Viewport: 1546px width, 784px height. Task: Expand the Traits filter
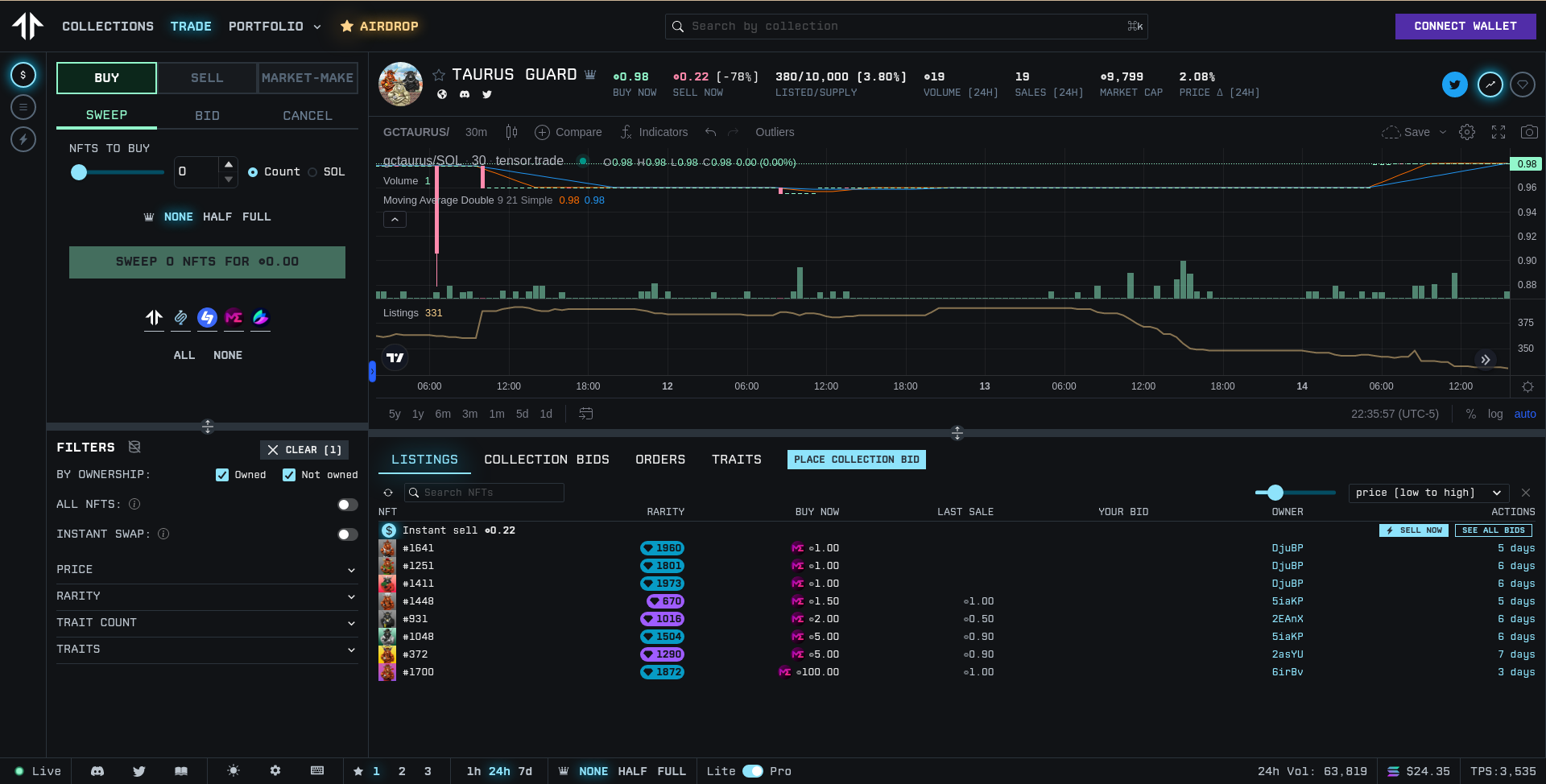point(206,650)
